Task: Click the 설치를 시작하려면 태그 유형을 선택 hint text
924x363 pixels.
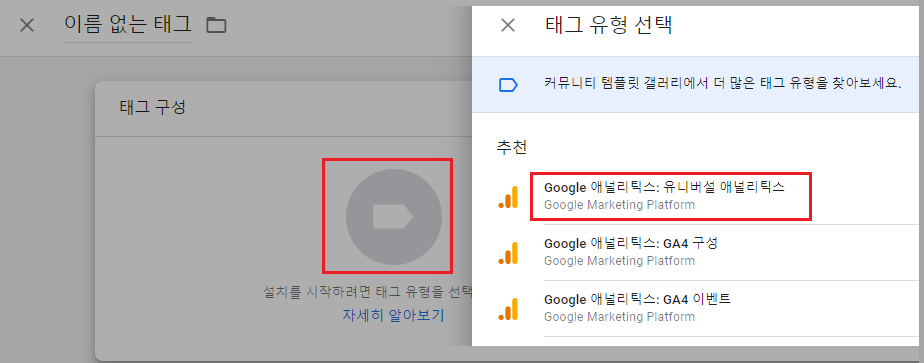Action: [368, 291]
